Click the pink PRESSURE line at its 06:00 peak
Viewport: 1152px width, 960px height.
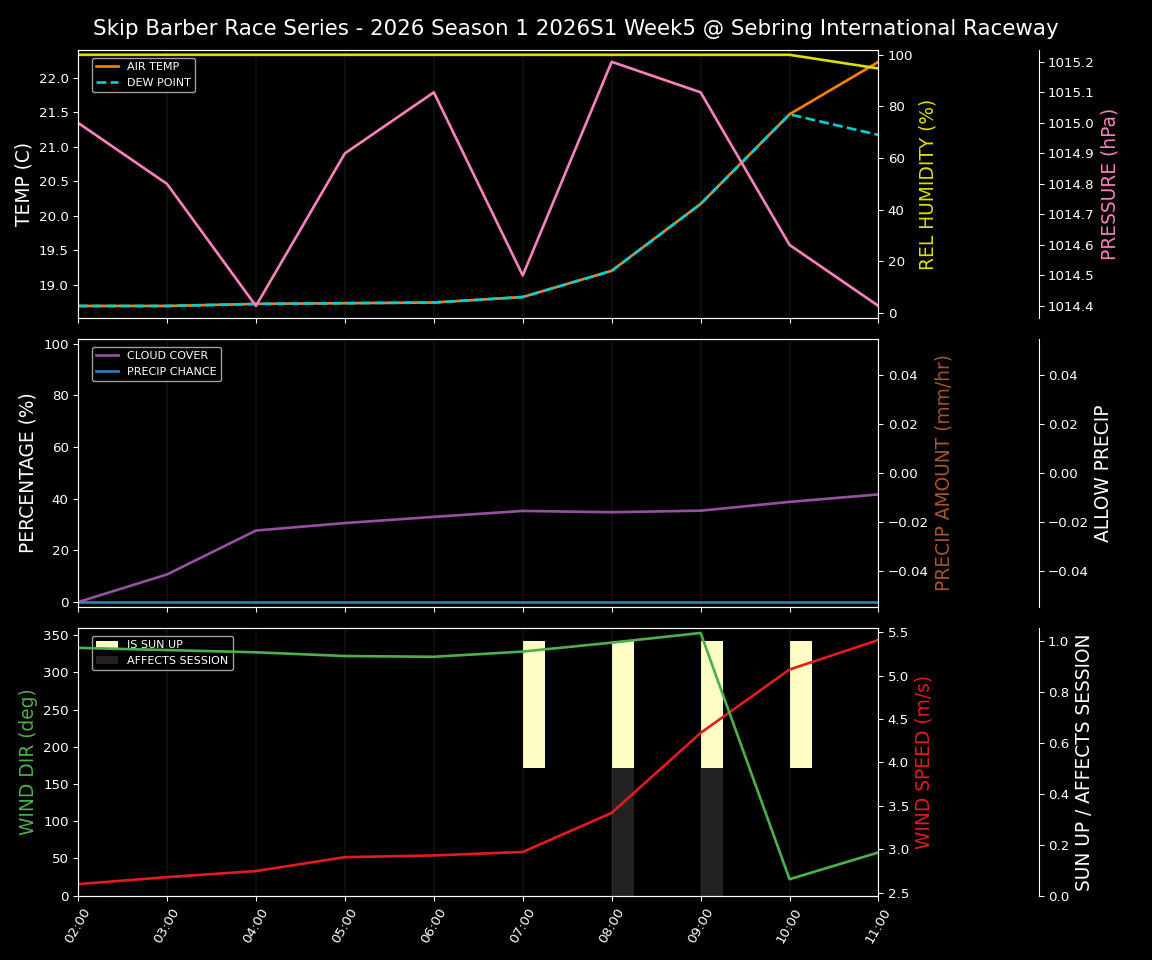pos(432,92)
